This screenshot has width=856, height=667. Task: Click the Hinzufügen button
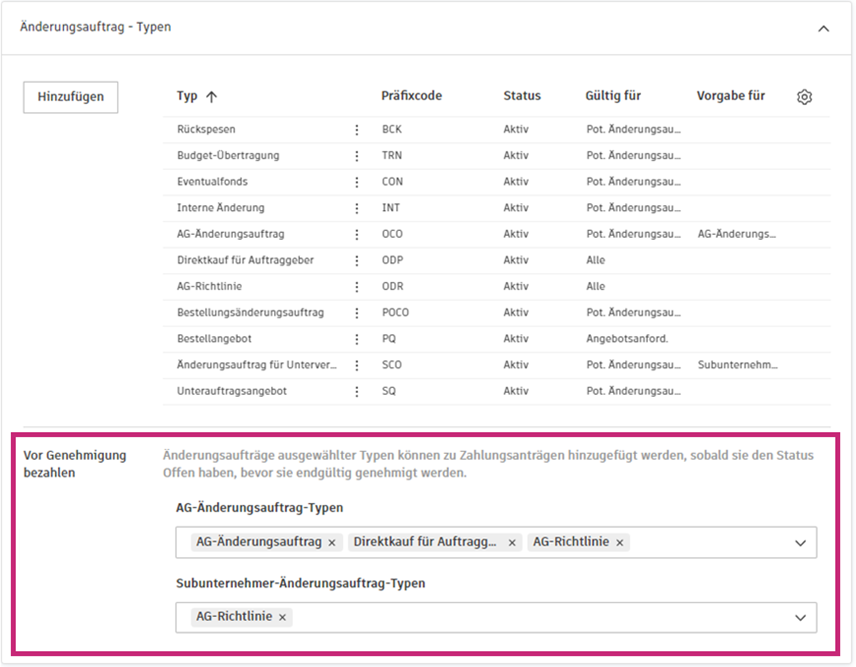pos(70,97)
